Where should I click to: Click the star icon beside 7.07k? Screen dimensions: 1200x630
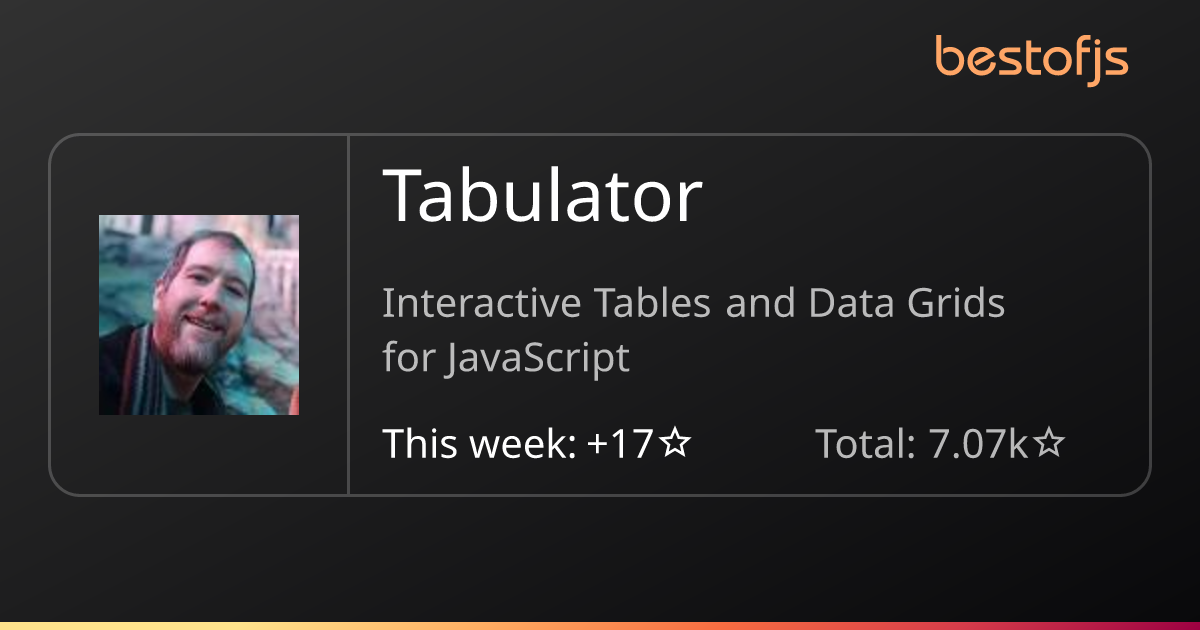[x=1048, y=443]
